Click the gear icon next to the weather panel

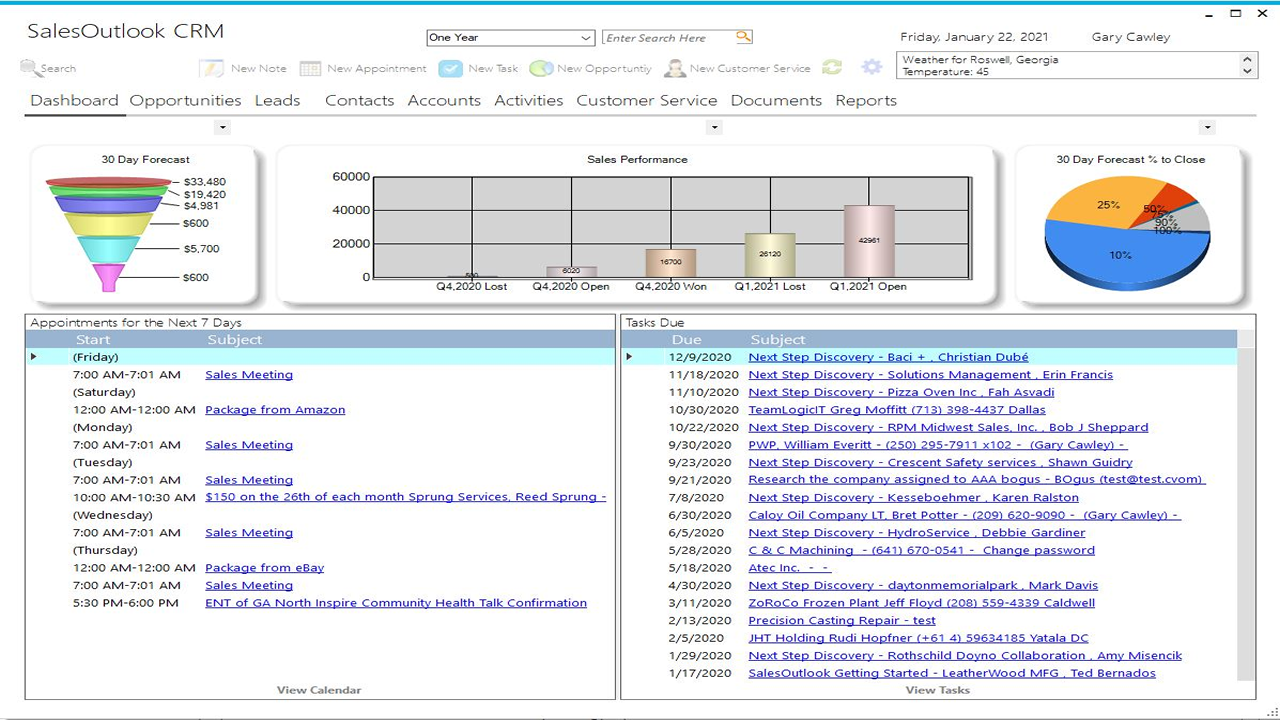tap(871, 67)
